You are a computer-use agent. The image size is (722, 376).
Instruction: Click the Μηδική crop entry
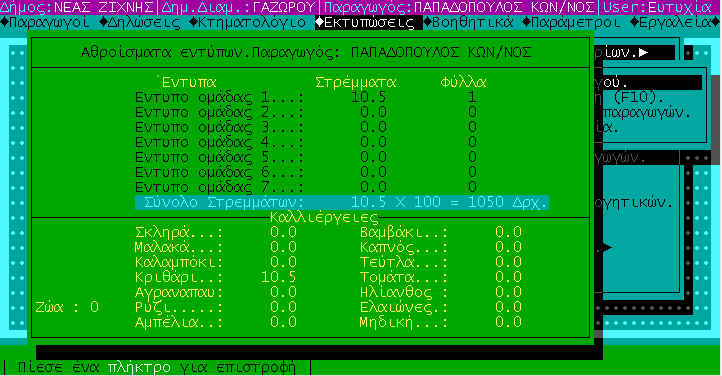pos(441,323)
